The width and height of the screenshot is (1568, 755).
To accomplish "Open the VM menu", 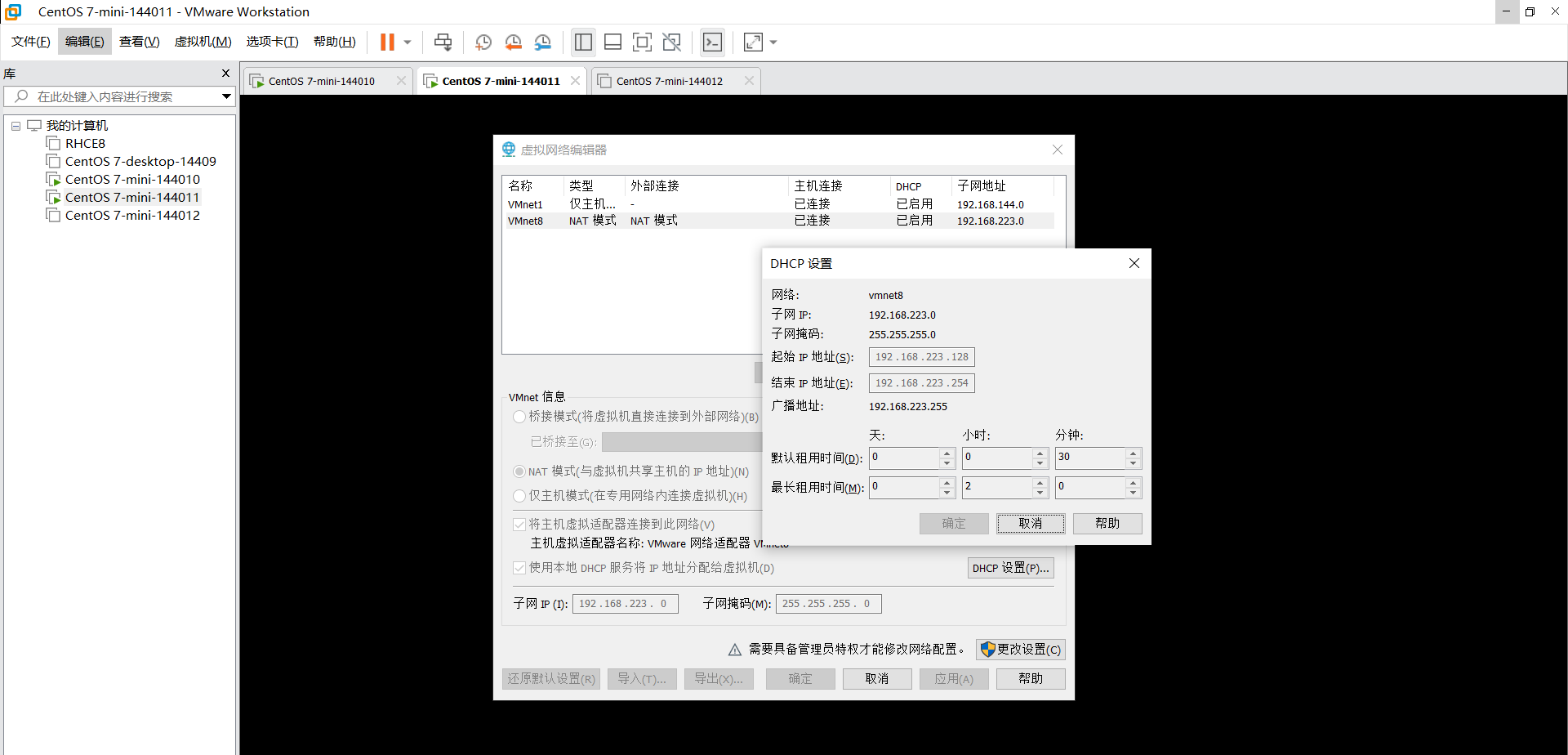I will pos(203,42).
